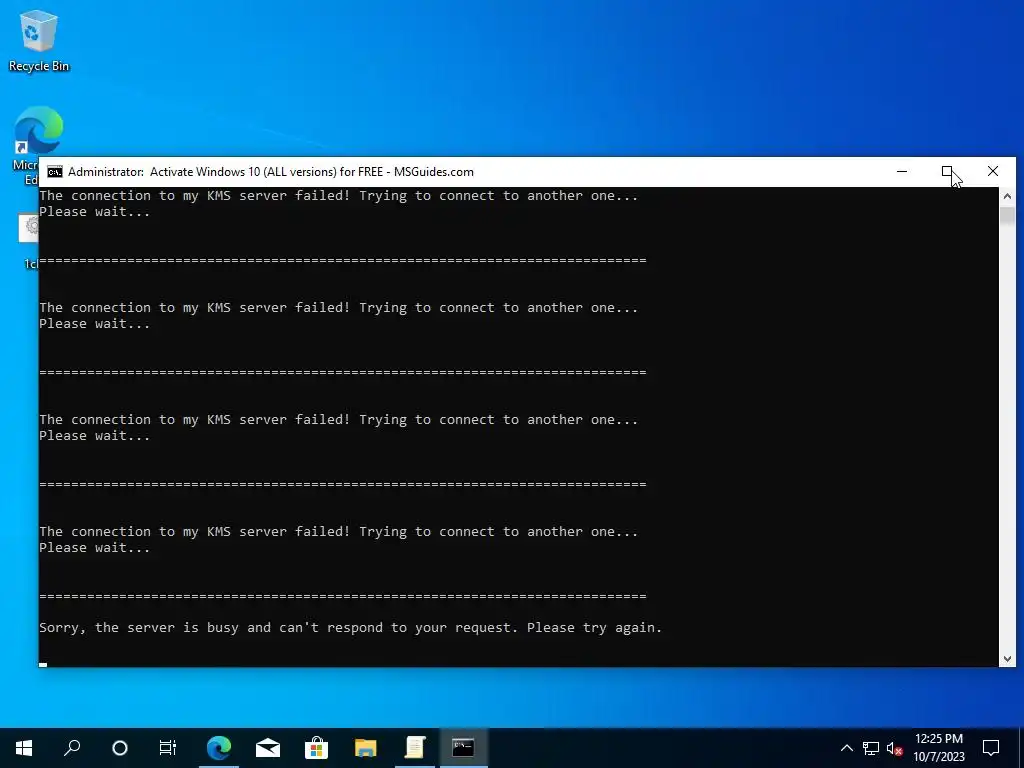
Task: Click console scrollbar down arrow
Action: (x=1007, y=659)
